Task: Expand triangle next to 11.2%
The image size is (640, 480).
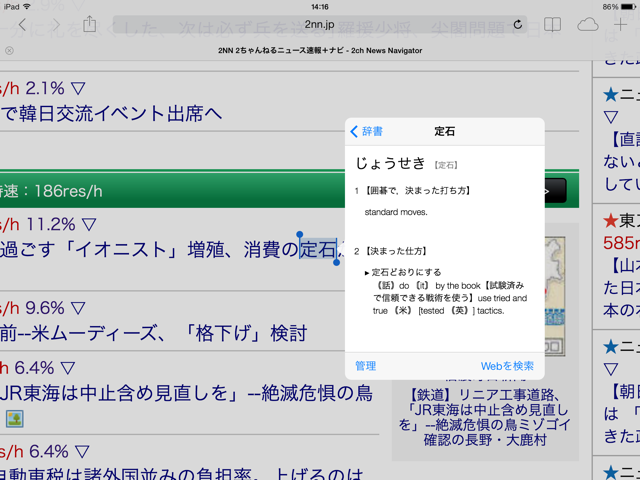Action: (89, 224)
